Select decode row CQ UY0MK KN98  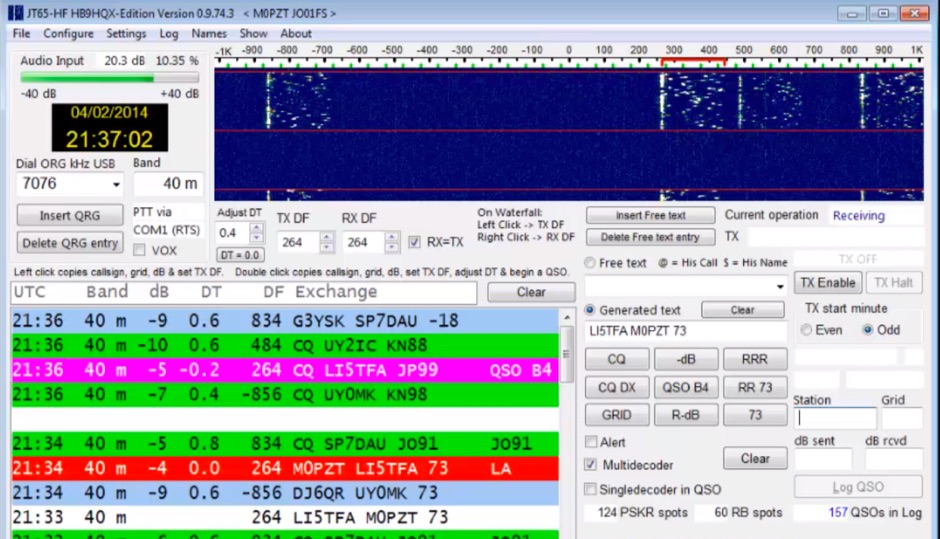(x=285, y=395)
